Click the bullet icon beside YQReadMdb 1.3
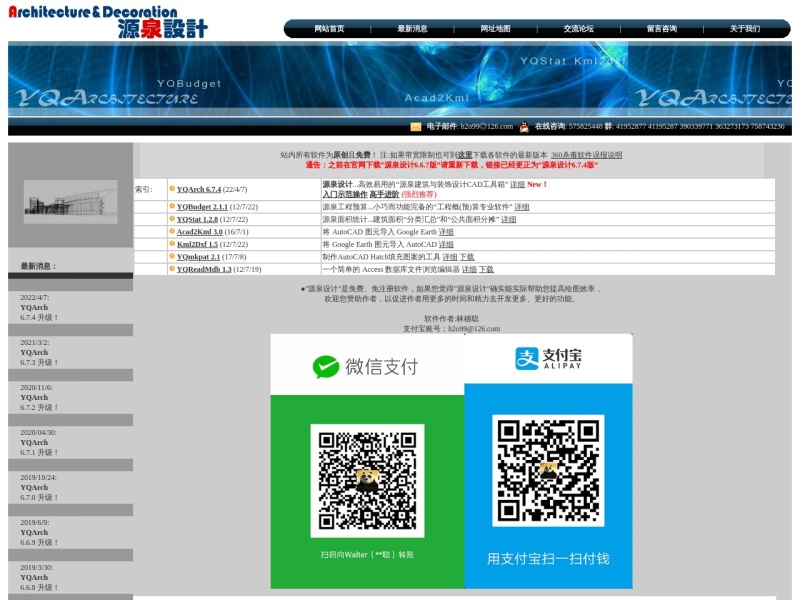Viewport: 800px width, 600px height. pyautogui.click(x=172, y=268)
